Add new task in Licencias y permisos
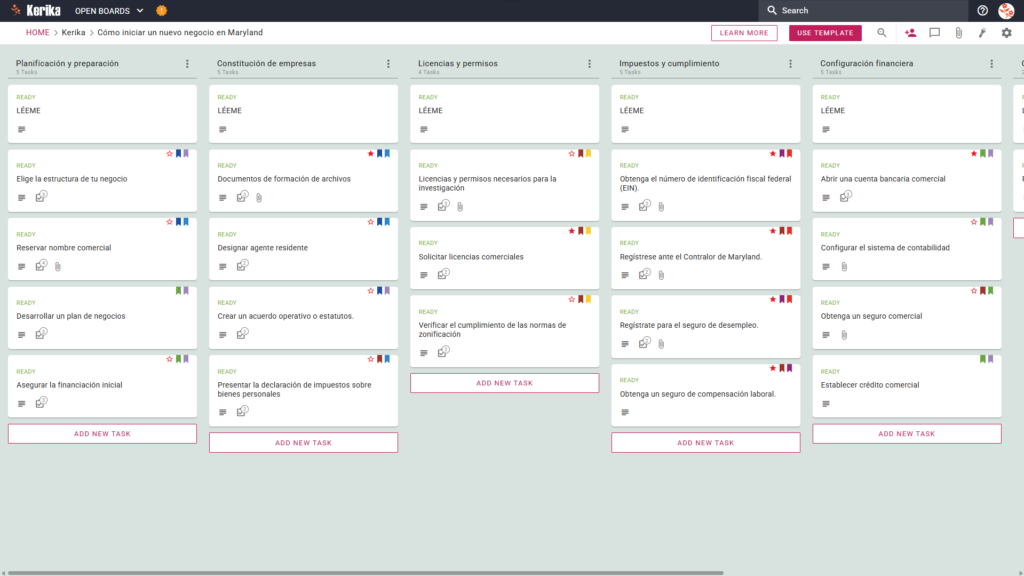 point(505,383)
